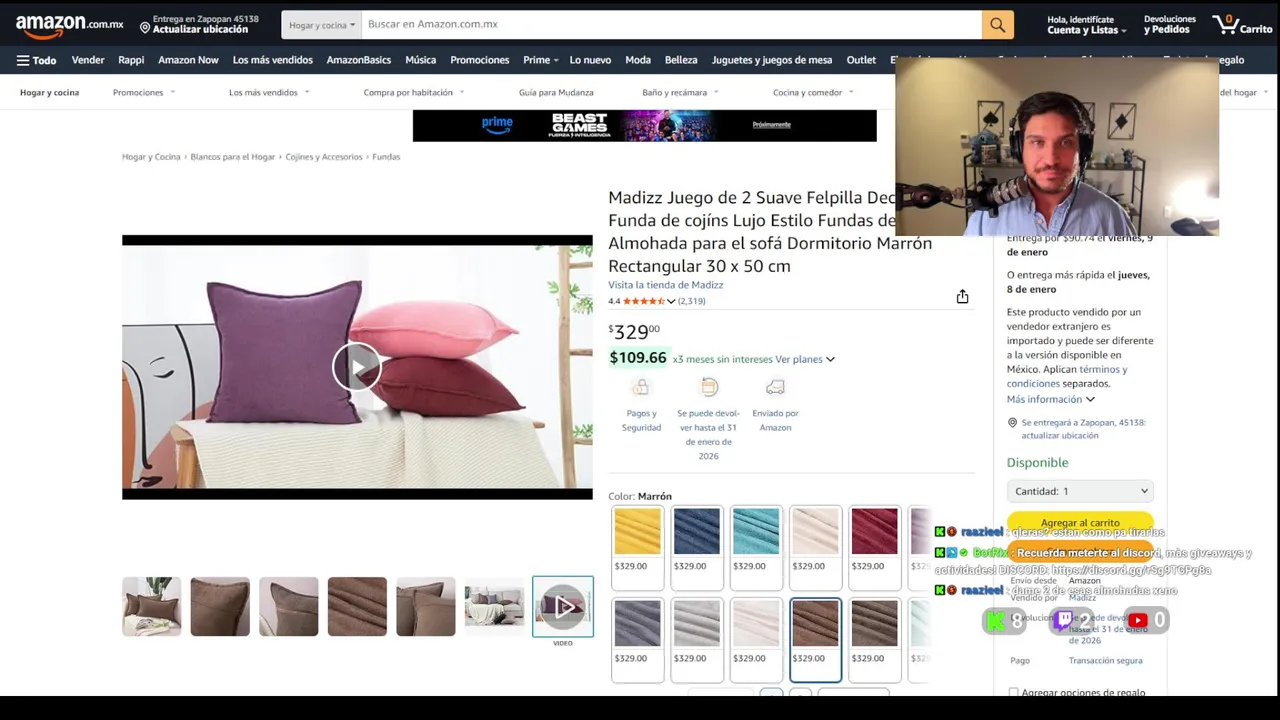Click the Prime Beast Games banner
Image resolution: width=1280 pixels, height=720 pixels.
(x=644, y=125)
